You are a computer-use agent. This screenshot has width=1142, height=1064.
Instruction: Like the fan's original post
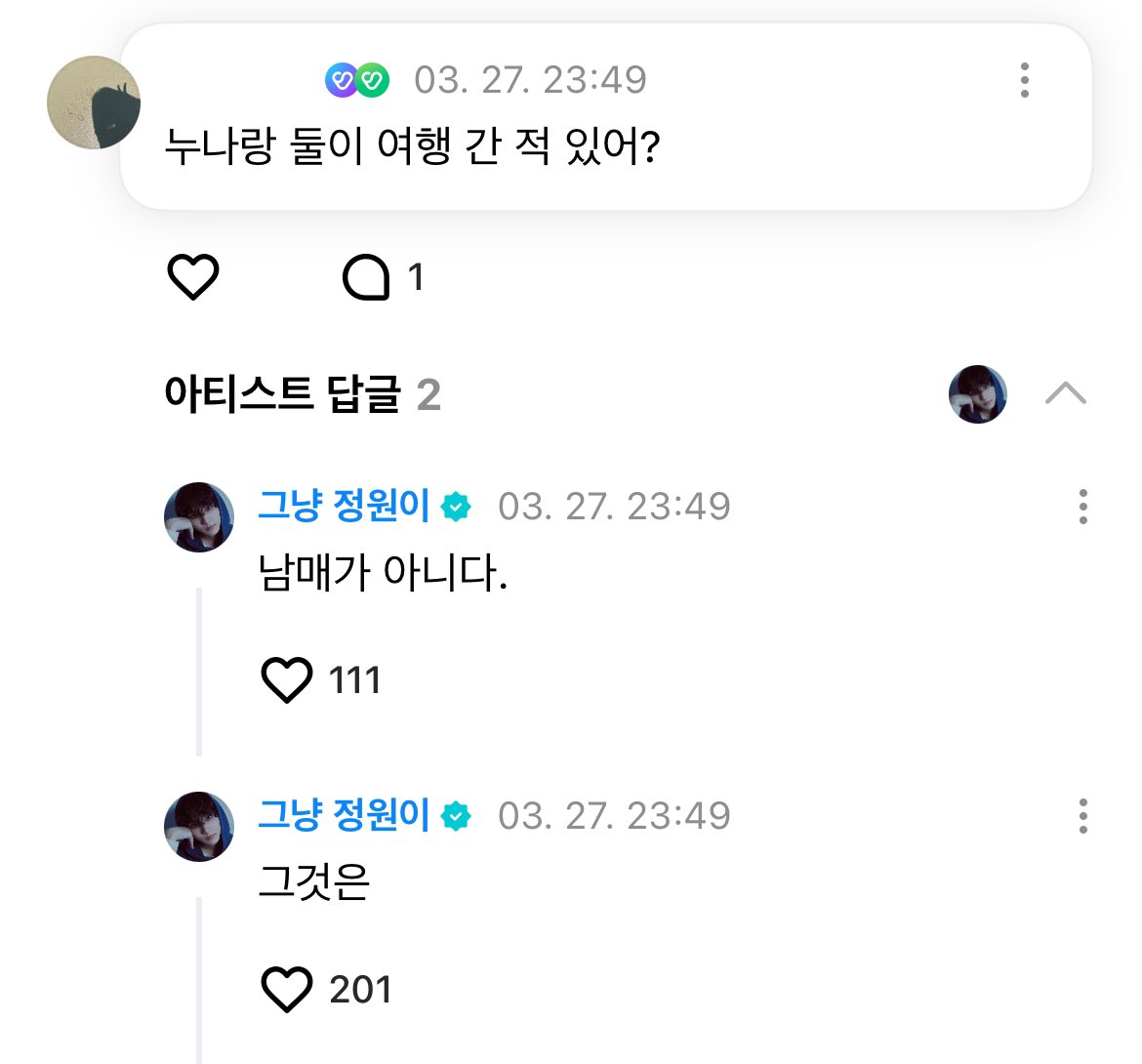(193, 277)
